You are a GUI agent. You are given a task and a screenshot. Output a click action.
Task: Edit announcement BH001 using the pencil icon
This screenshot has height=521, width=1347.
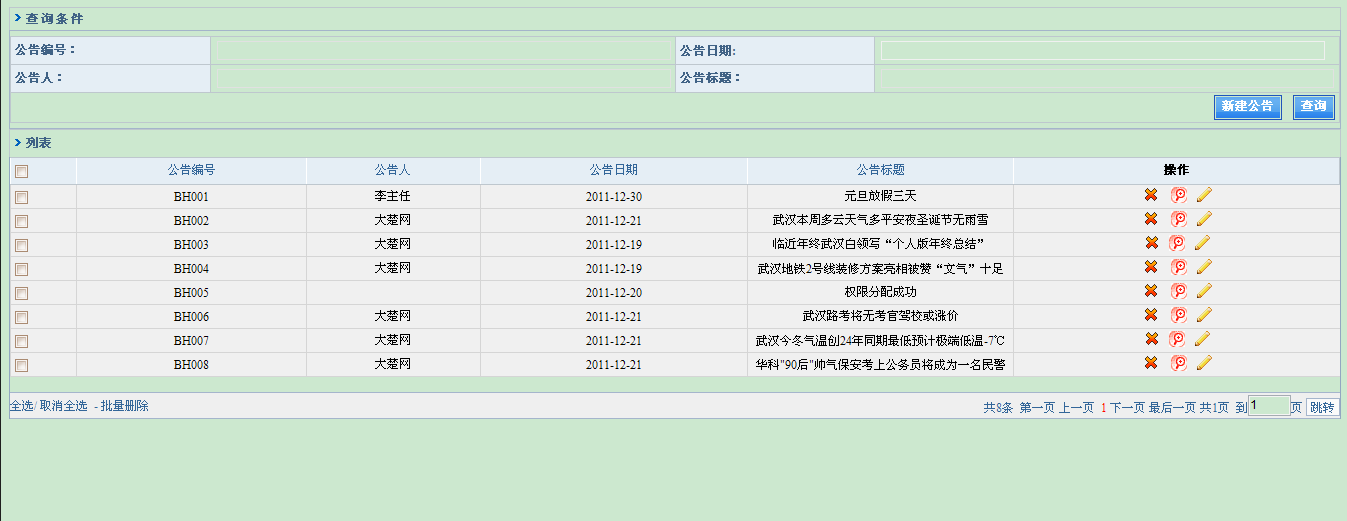[x=1203, y=195]
